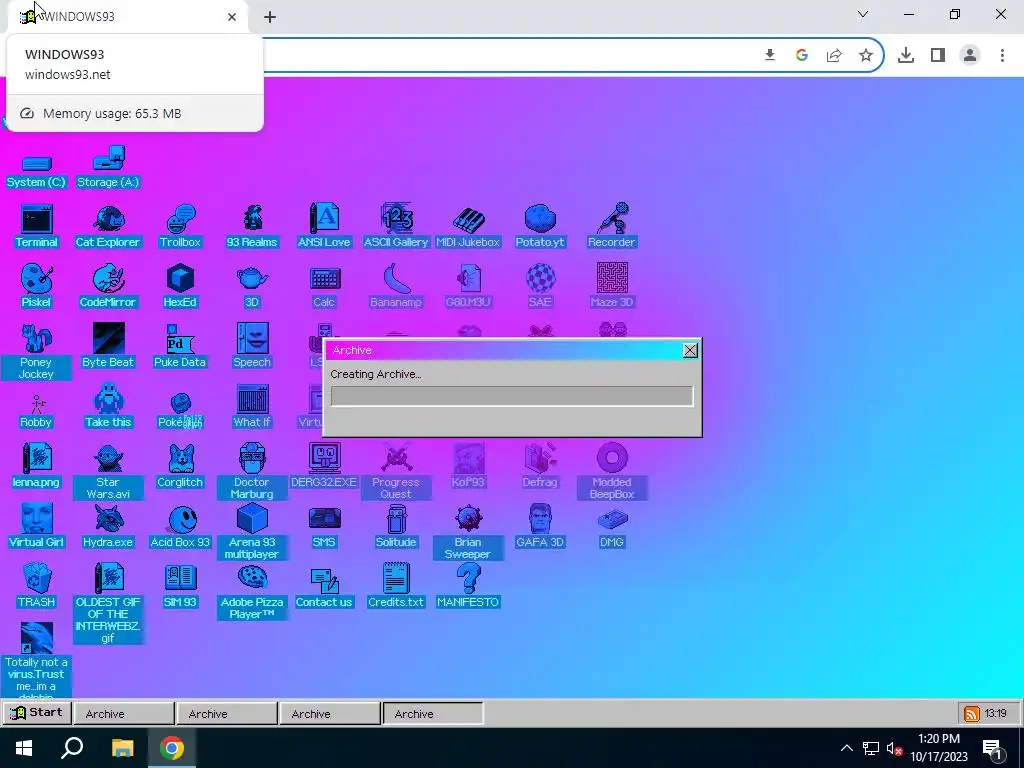Open a new Chrome tab
1024x768 pixels.
(270, 17)
